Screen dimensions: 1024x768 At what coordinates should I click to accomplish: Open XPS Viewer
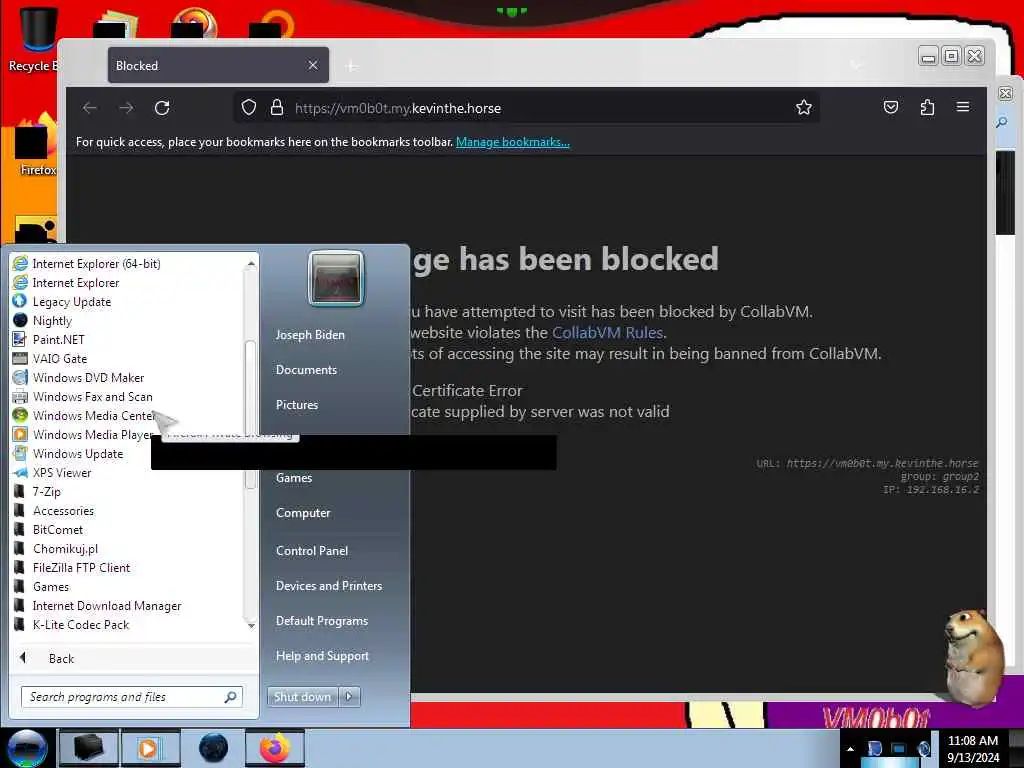click(x=62, y=473)
